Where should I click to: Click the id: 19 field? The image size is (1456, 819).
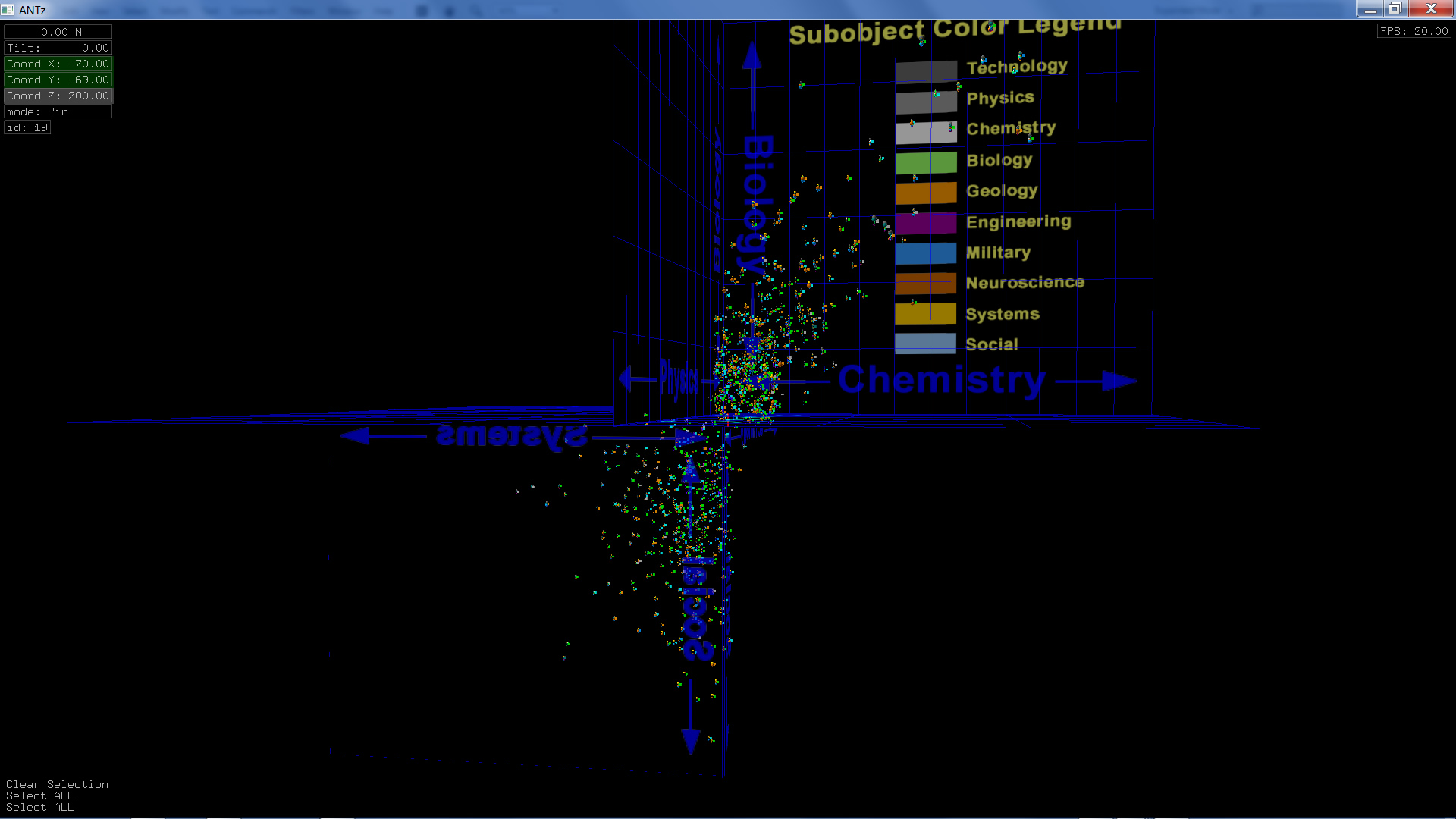point(27,127)
